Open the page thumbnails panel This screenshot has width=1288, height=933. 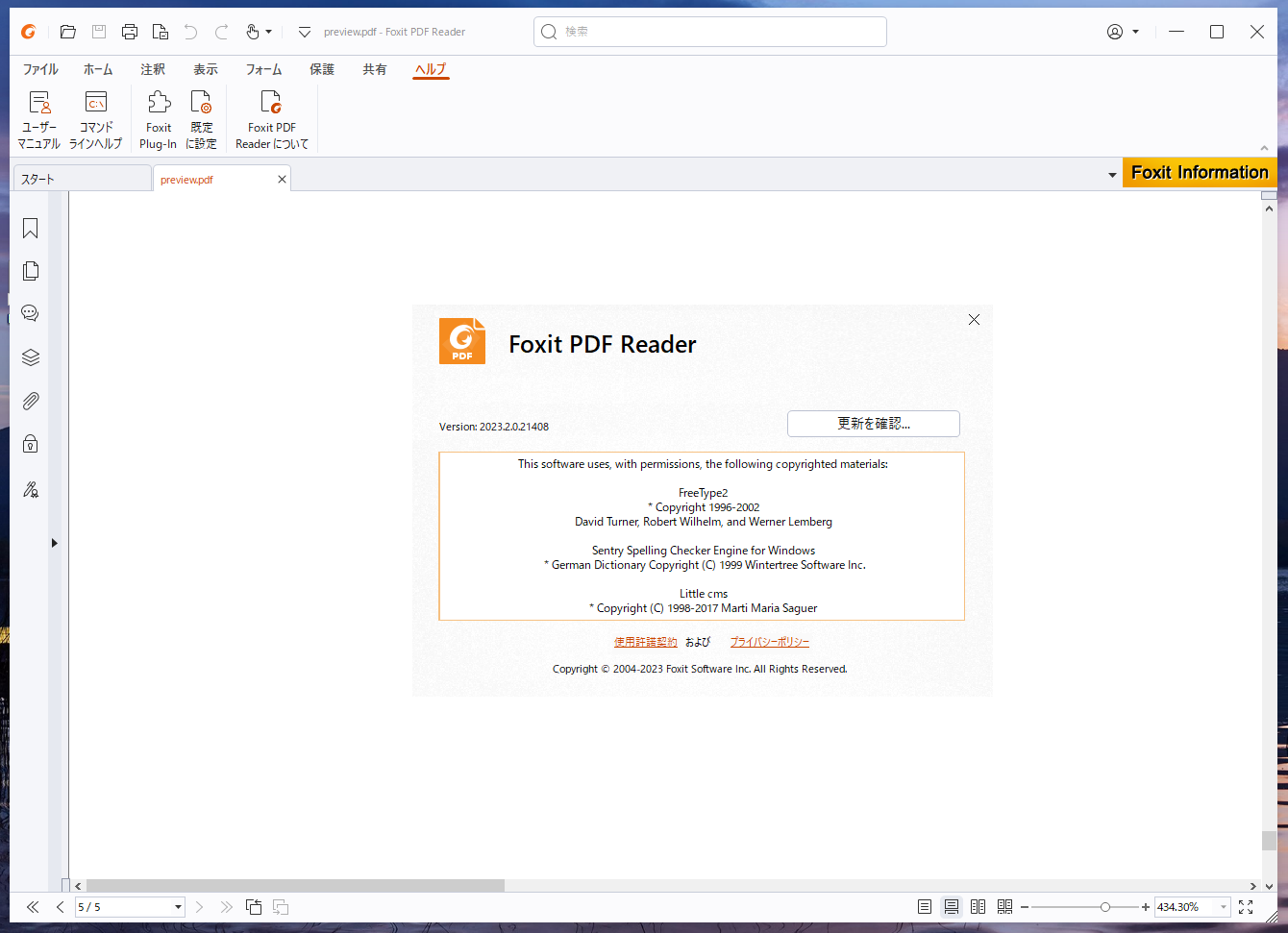(x=30, y=270)
